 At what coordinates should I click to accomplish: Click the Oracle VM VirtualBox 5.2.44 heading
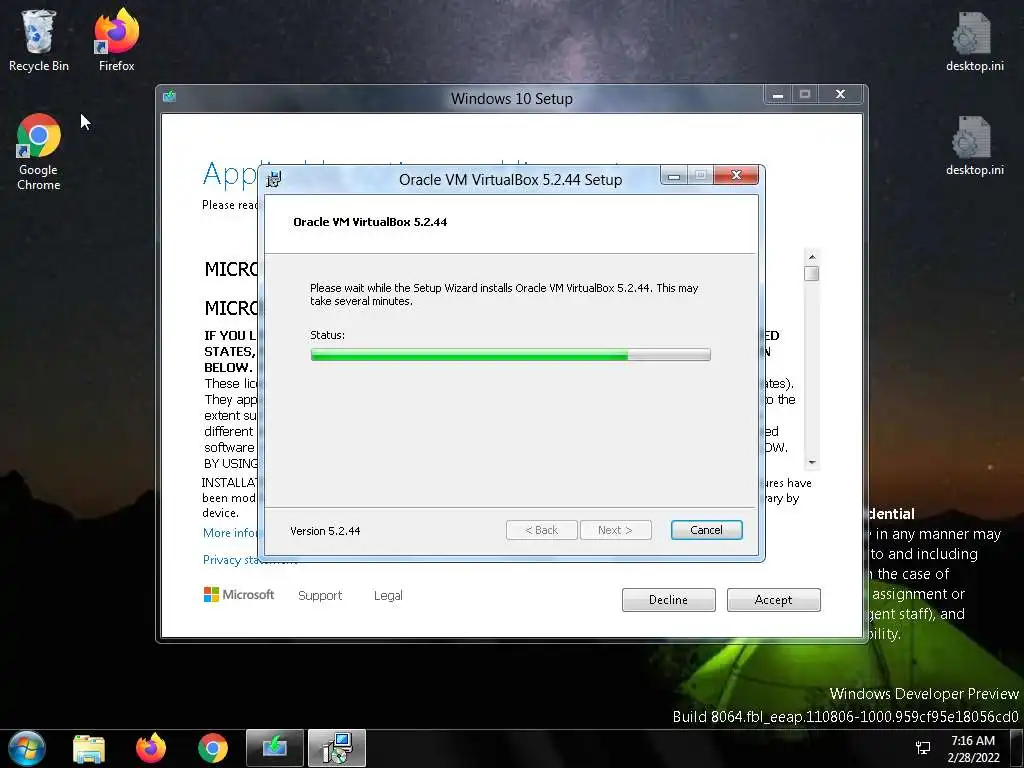tap(370, 222)
